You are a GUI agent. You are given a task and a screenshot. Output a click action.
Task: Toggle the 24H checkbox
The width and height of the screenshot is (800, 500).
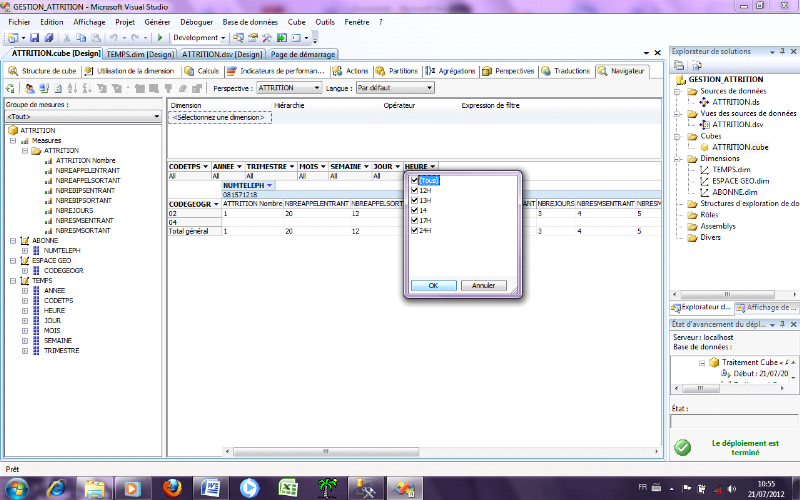coord(415,230)
